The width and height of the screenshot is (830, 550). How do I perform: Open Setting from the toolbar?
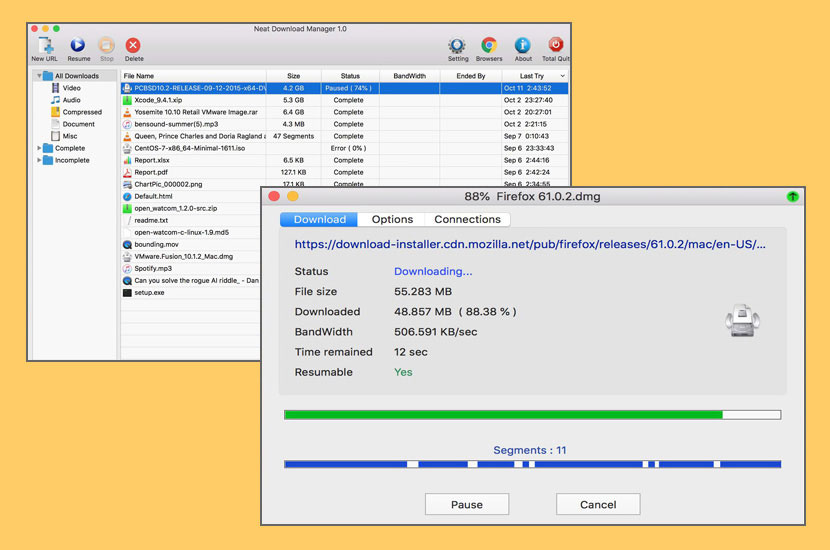(457, 46)
